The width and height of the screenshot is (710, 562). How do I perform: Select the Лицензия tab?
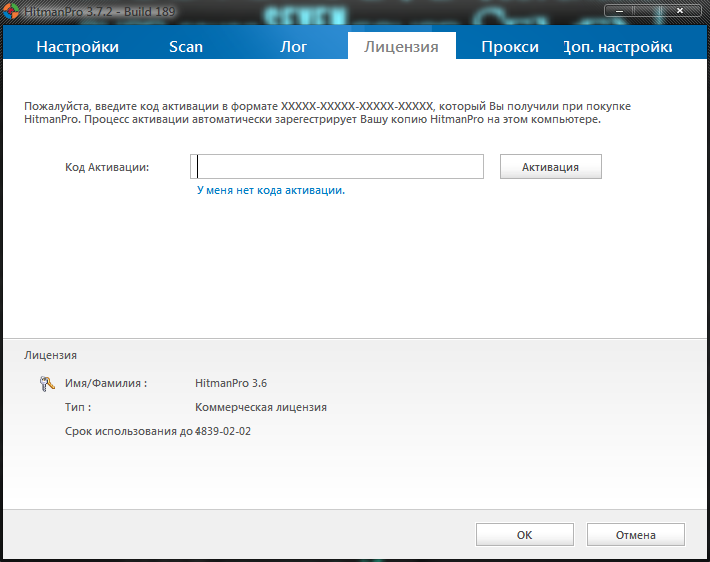click(402, 47)
